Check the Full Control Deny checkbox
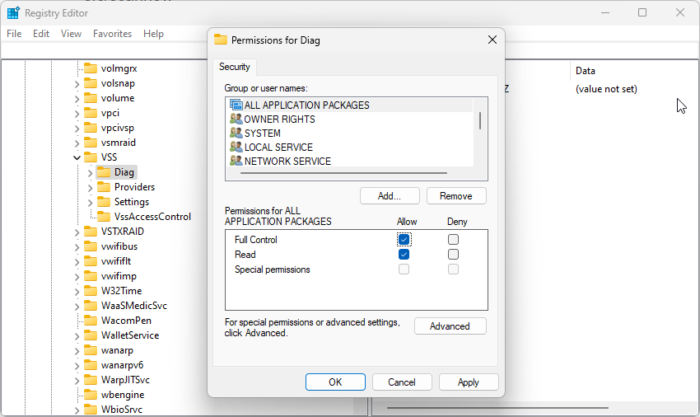Image resolution: width=700 pixels, height=417 pixels. click(454, 240)
